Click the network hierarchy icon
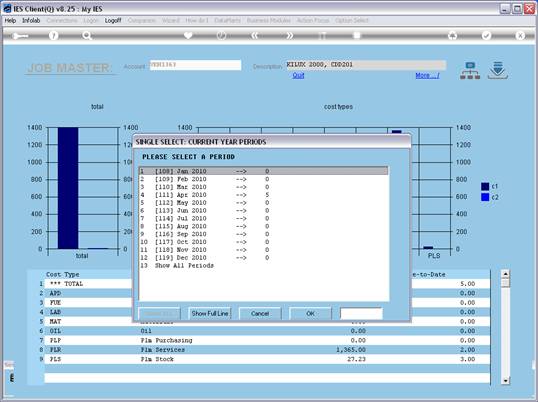This screenshot has width=538, height=402. 470,70
